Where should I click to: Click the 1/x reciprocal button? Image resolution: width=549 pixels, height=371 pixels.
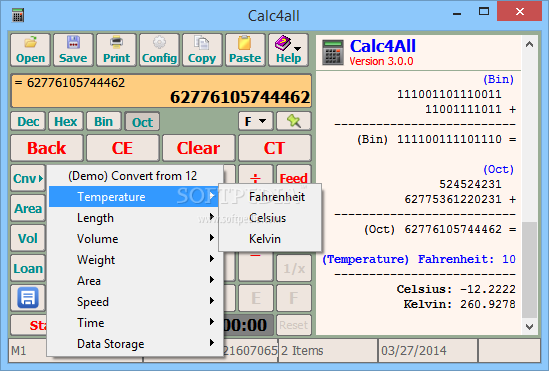pyautogui.click(x=294, y=268)
